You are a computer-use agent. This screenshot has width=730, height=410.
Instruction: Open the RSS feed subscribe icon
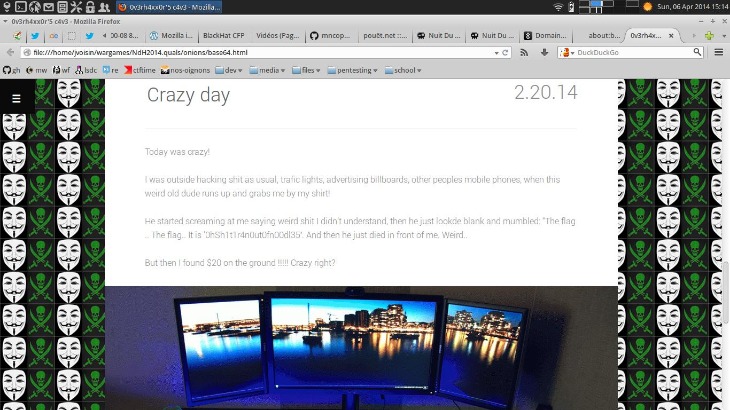(x=524, y=53)
